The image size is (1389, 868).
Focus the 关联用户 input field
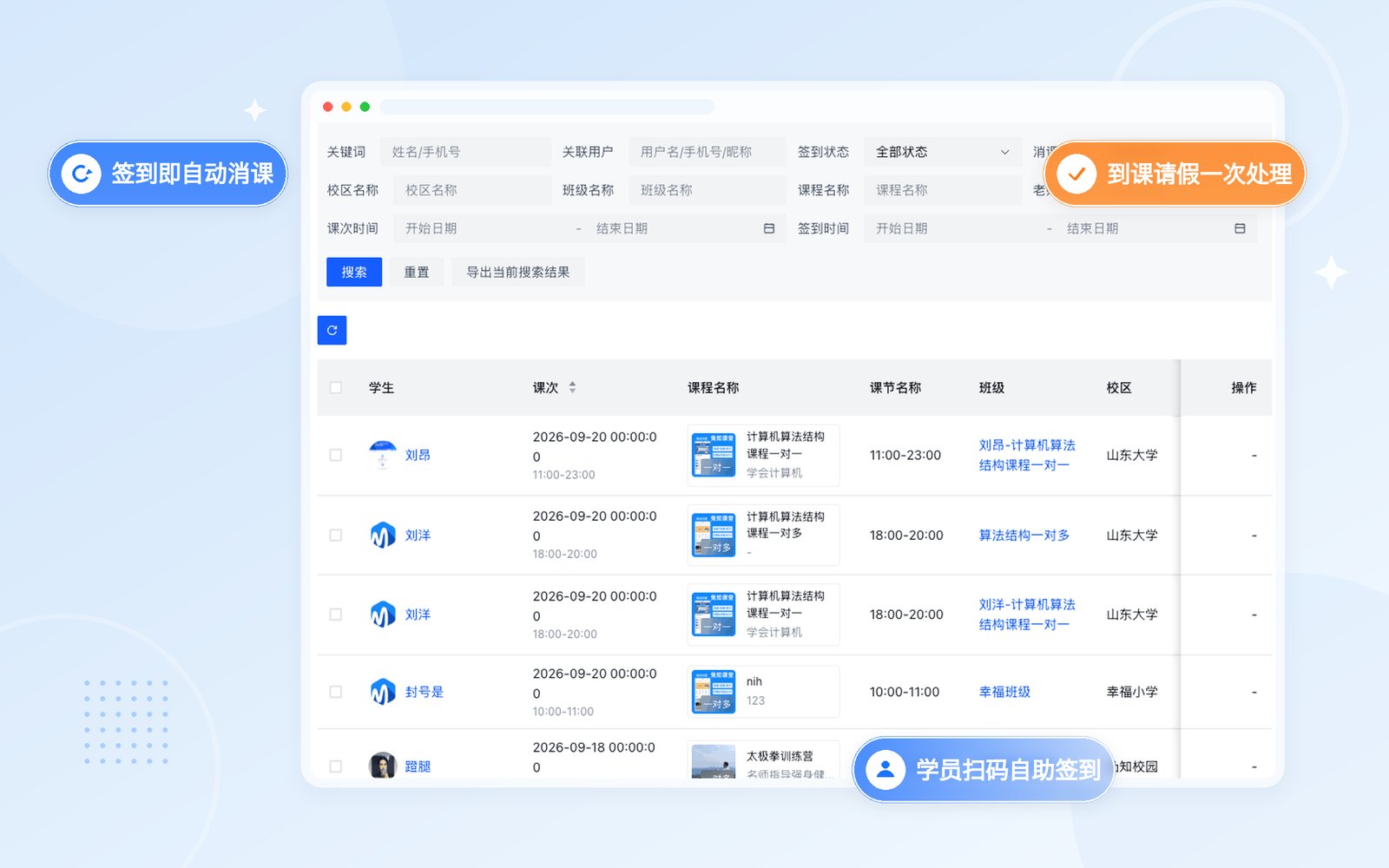point(707,152)
